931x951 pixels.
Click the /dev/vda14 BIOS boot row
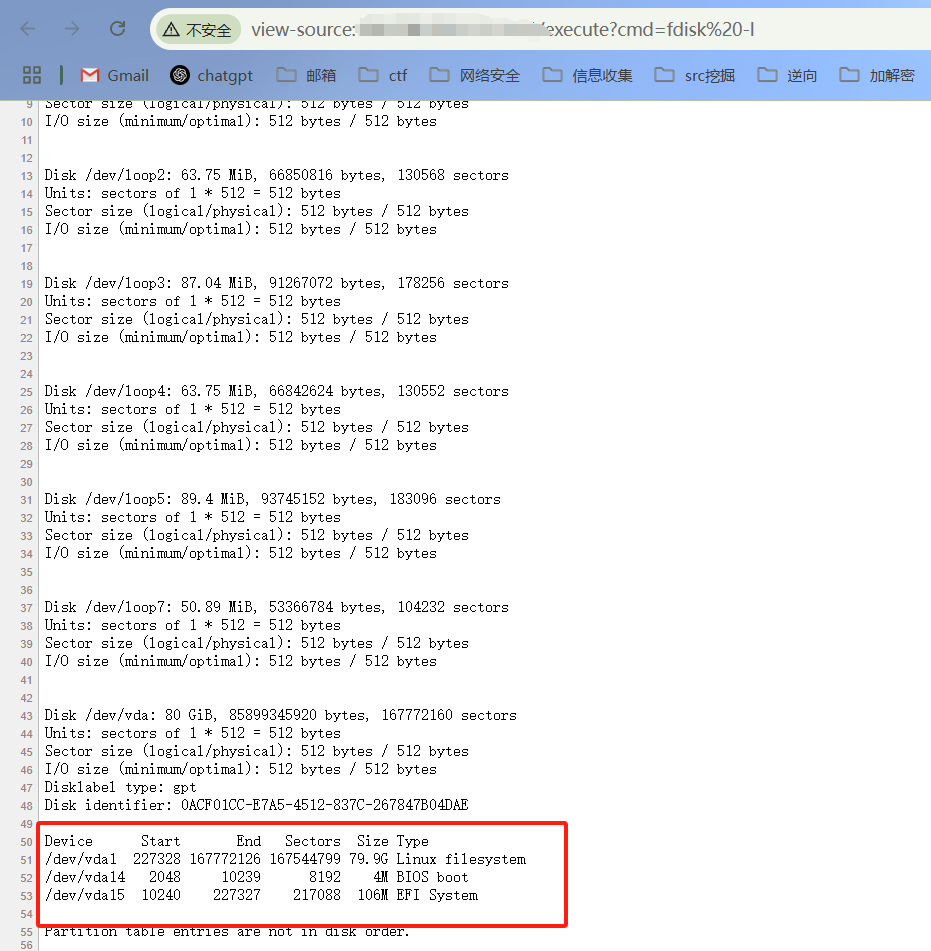click(256, 877)
